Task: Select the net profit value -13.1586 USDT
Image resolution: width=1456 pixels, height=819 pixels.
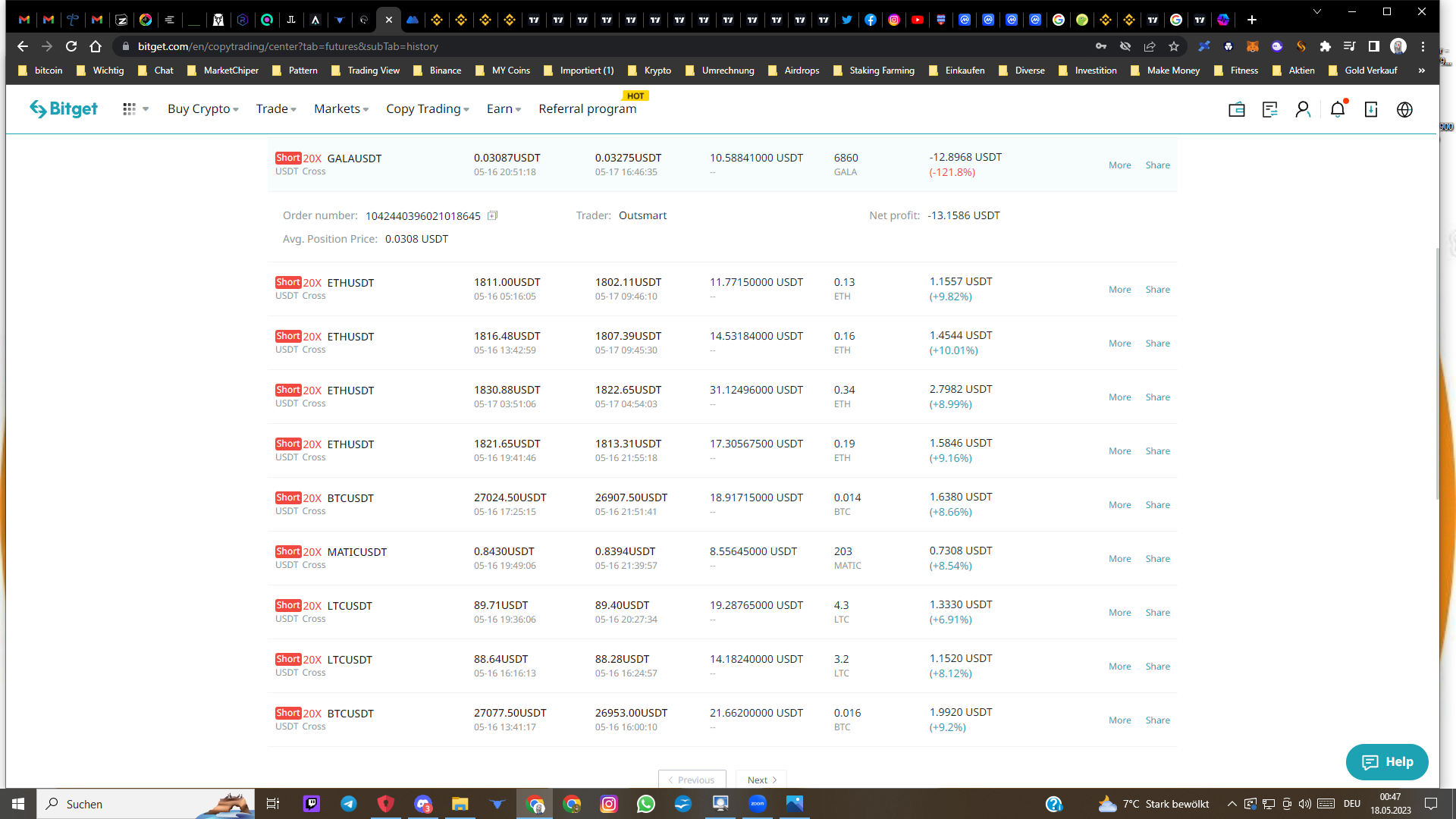Action: (964, 216)
